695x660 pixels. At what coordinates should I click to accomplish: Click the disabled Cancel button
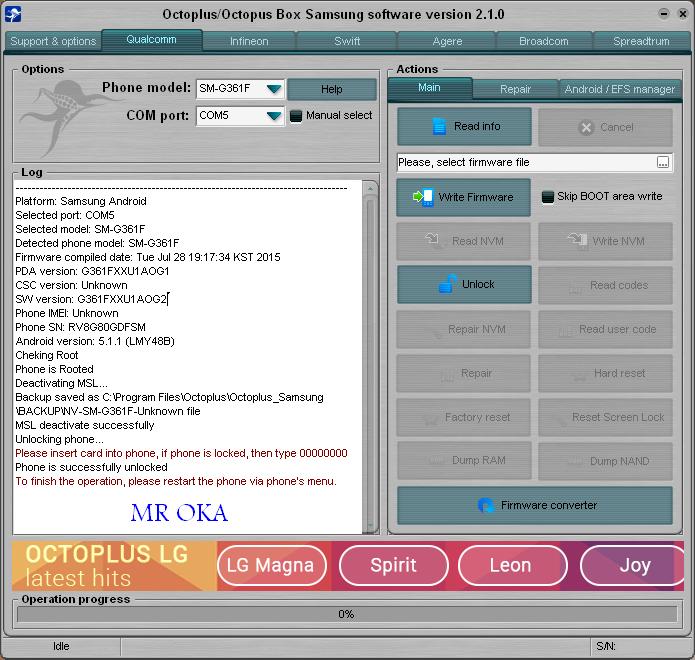(x=605, y=127)
